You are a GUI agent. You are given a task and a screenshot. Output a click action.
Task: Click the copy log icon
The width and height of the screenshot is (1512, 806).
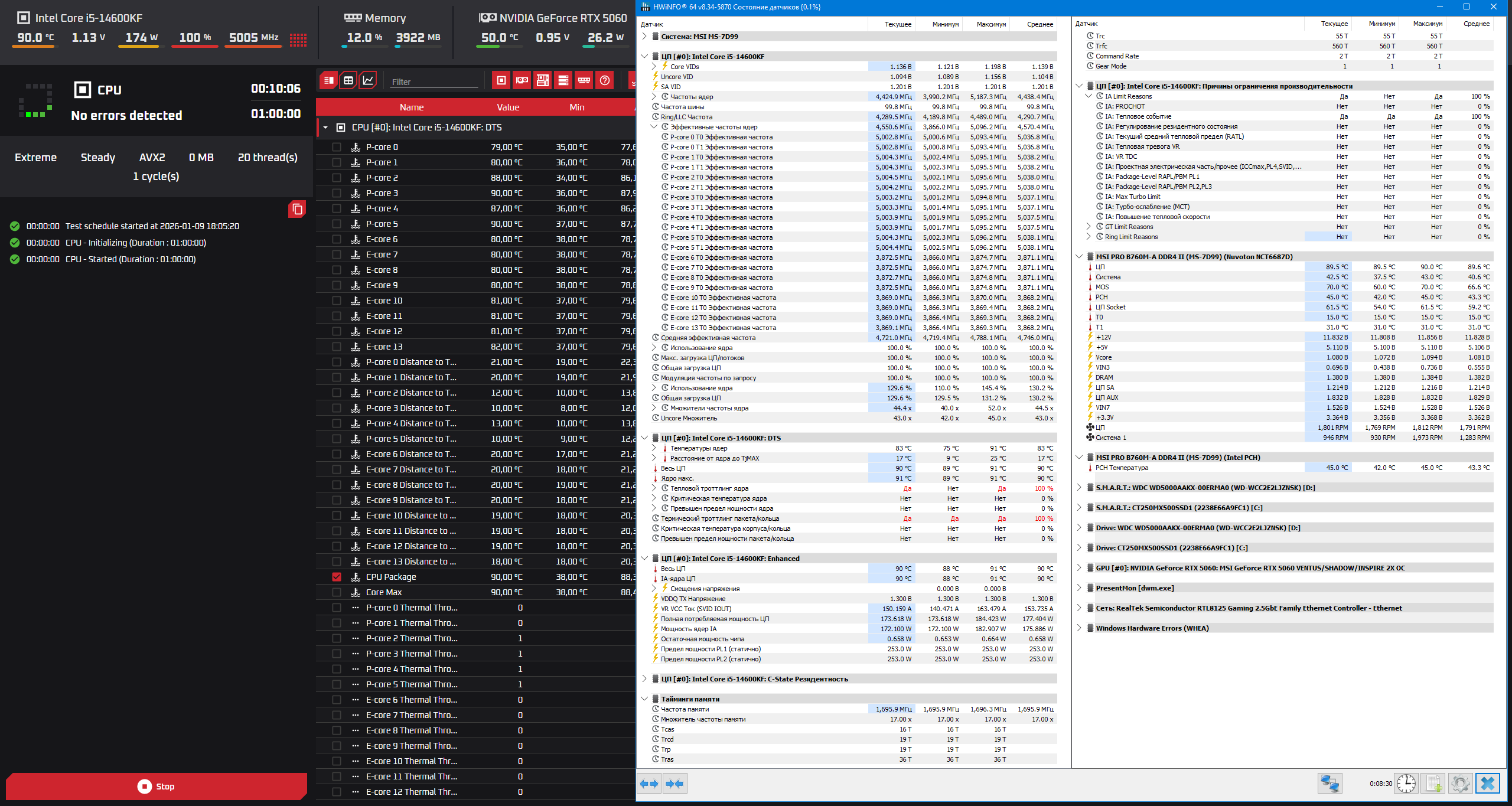(x=297, y=209)
